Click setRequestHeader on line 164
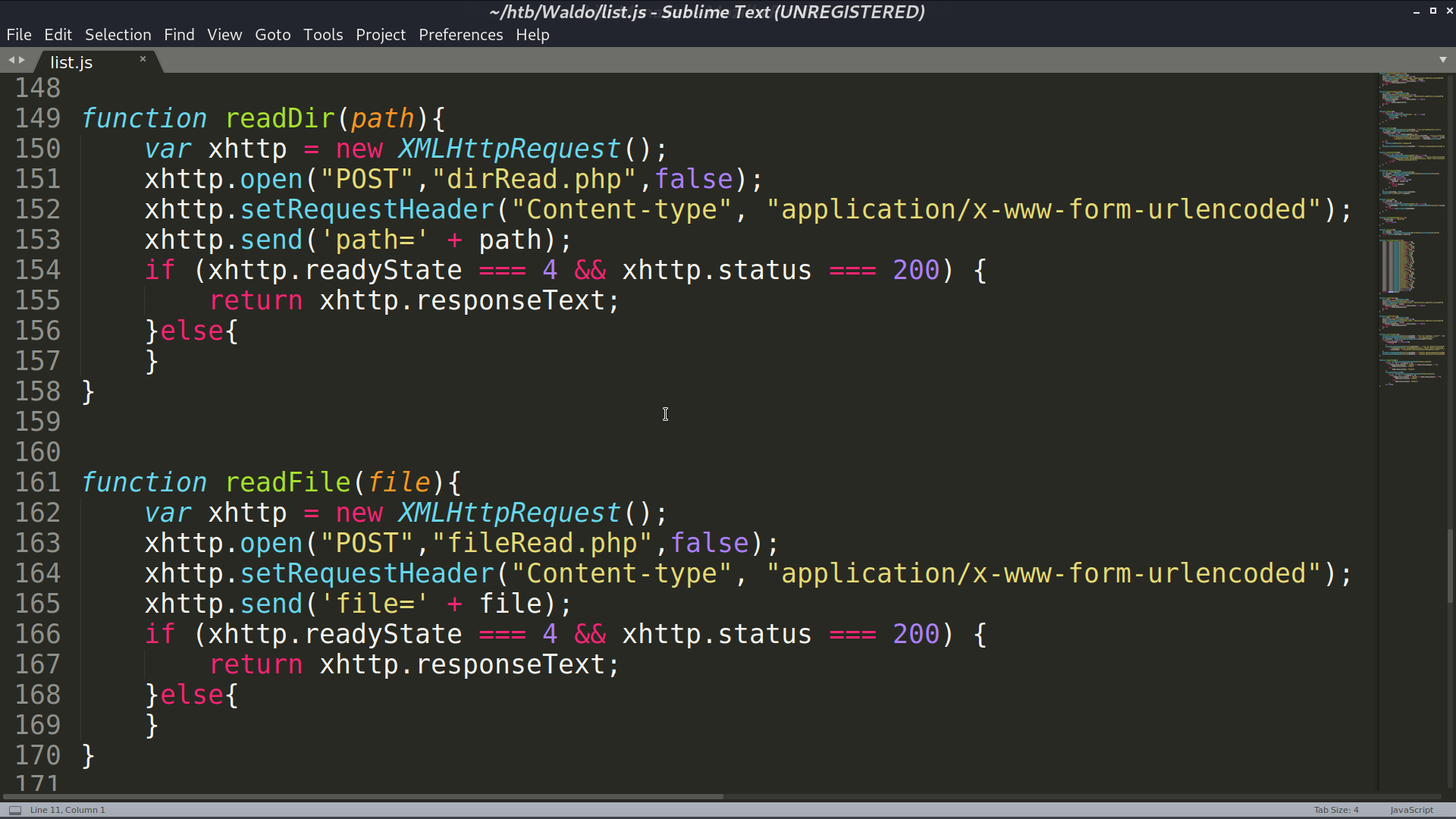The image size is (1456, 819). tap(367, 573)
